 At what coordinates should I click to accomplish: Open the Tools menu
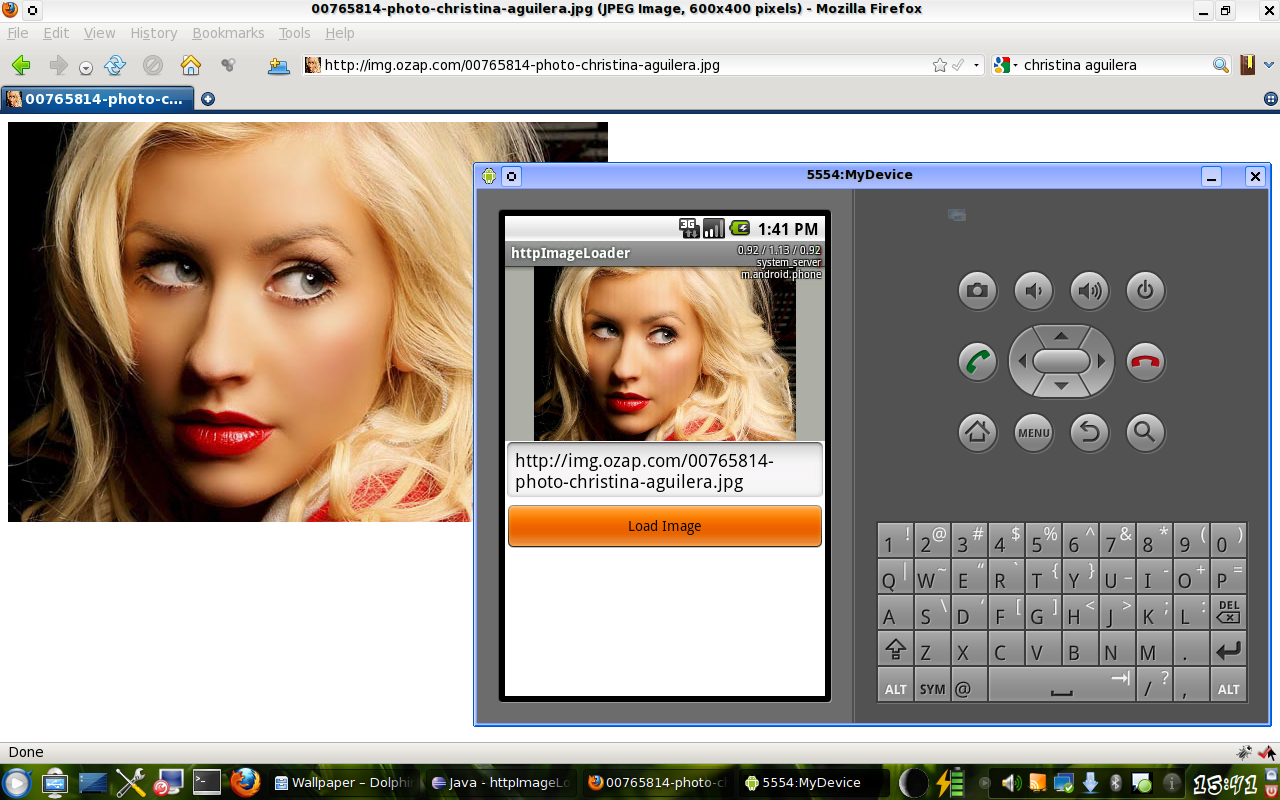pos(294,33)
